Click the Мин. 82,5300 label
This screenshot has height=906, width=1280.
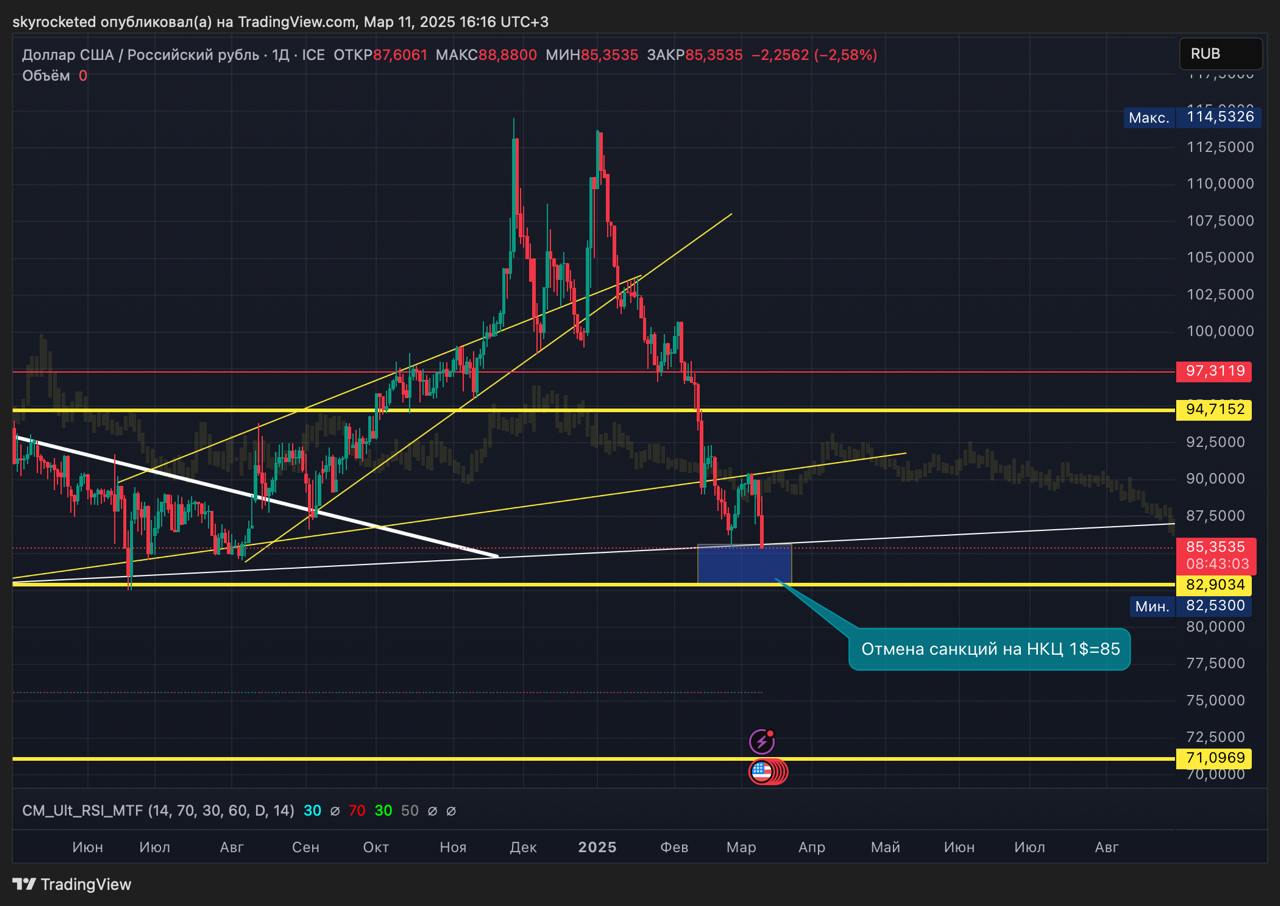coord(1190,606)
